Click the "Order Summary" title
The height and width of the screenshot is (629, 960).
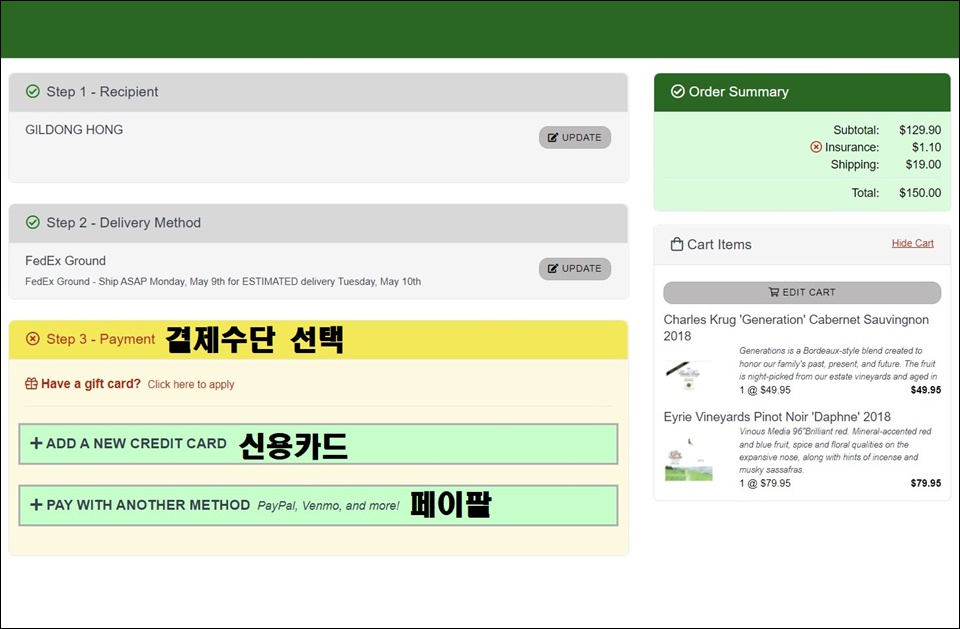[x=738, y=92]
